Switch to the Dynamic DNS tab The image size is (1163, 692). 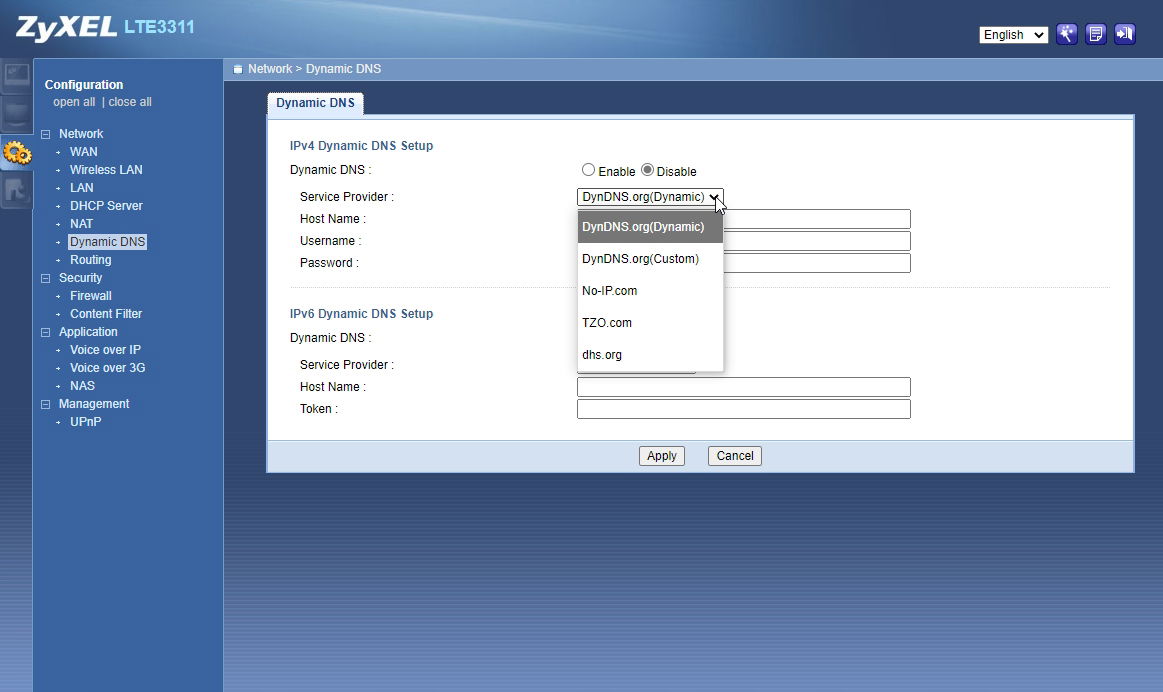point(315,103)
